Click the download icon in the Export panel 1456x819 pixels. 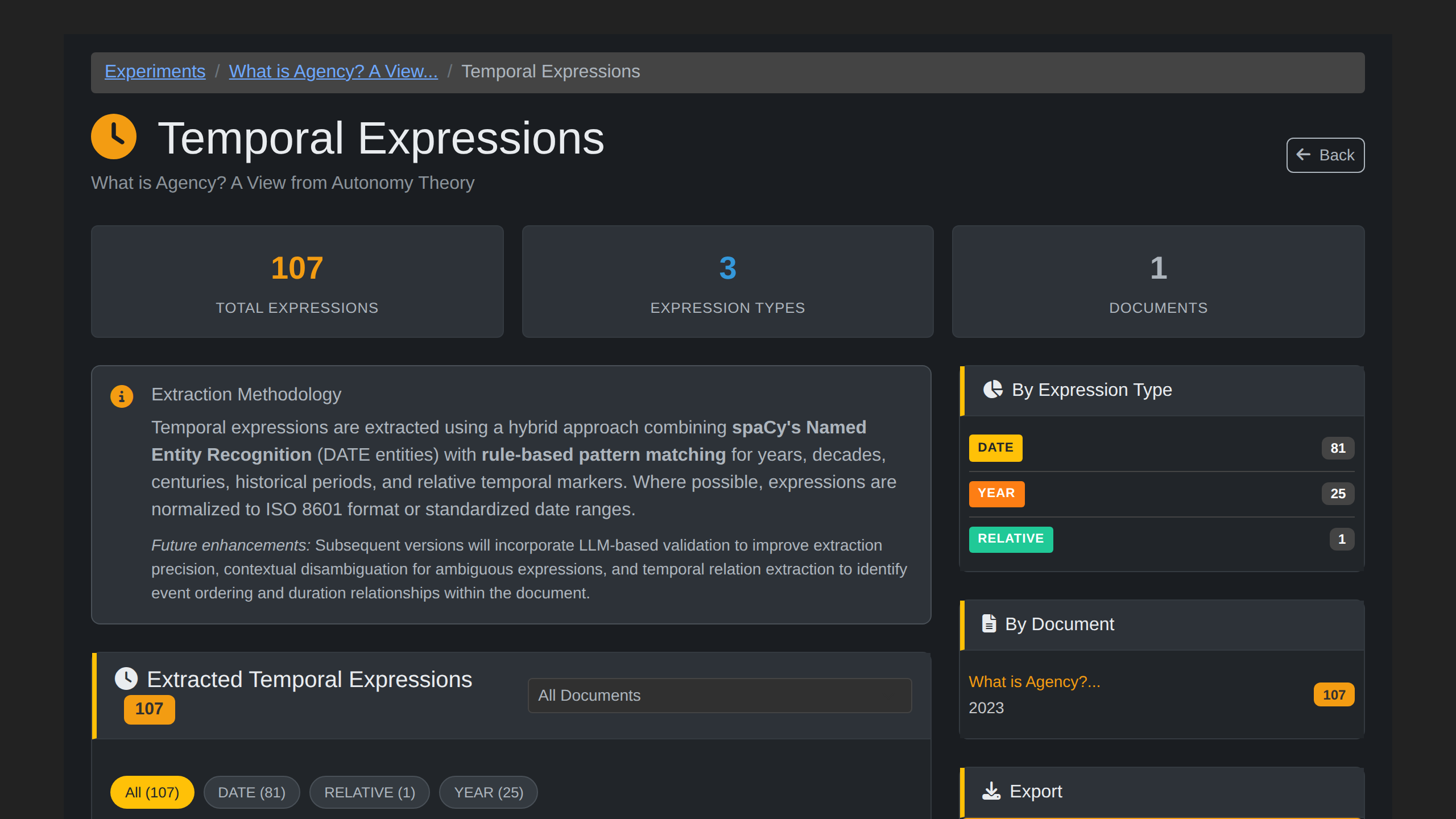(991, 791)
